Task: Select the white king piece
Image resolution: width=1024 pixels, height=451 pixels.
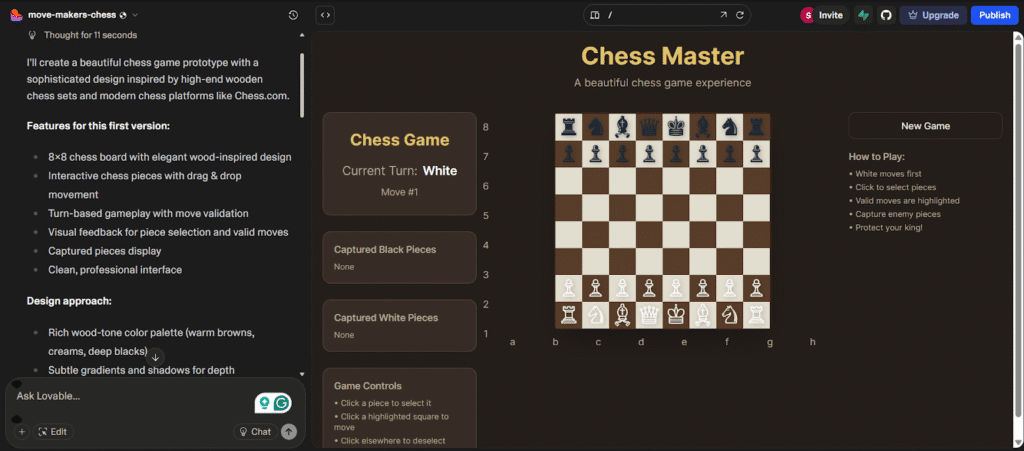Action: (675, 315)
